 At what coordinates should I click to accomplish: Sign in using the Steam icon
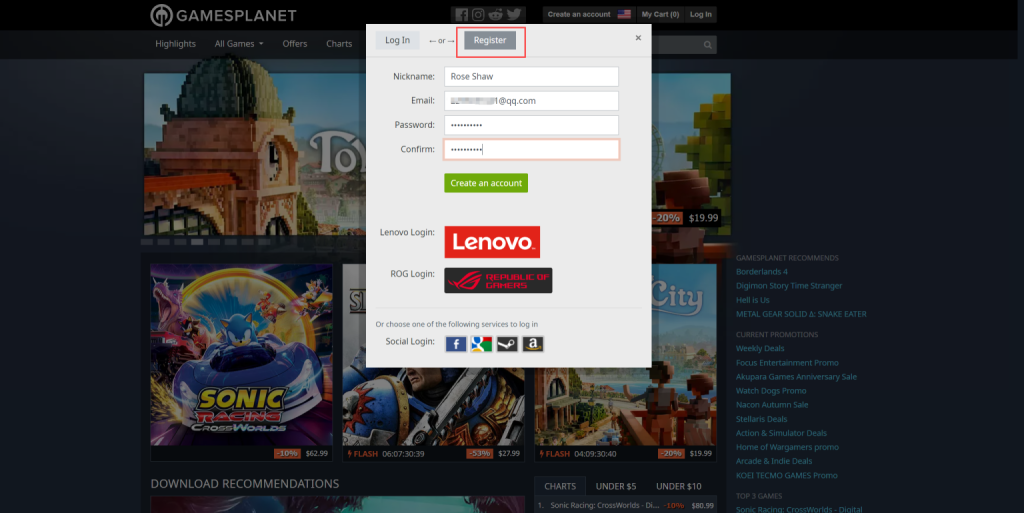pos(507,343)
